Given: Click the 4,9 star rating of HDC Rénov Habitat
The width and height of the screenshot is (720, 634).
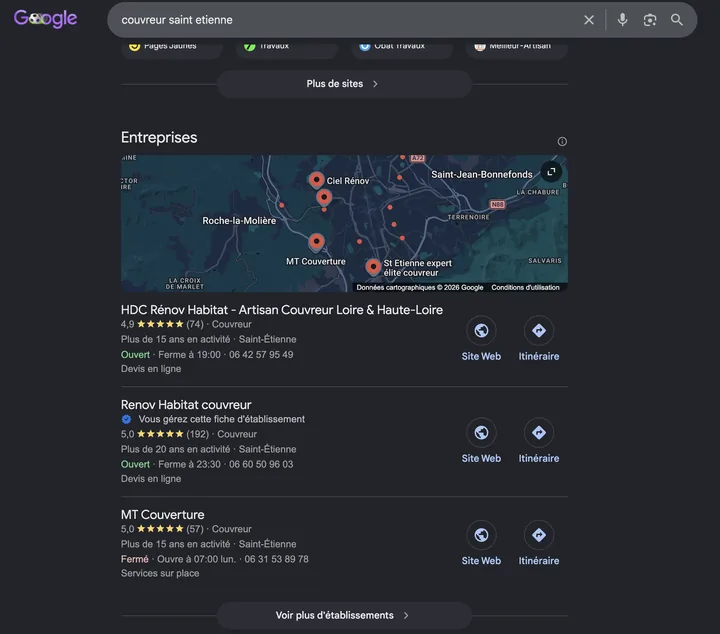Looking at the screenshot, I should [x=152, y=324].
